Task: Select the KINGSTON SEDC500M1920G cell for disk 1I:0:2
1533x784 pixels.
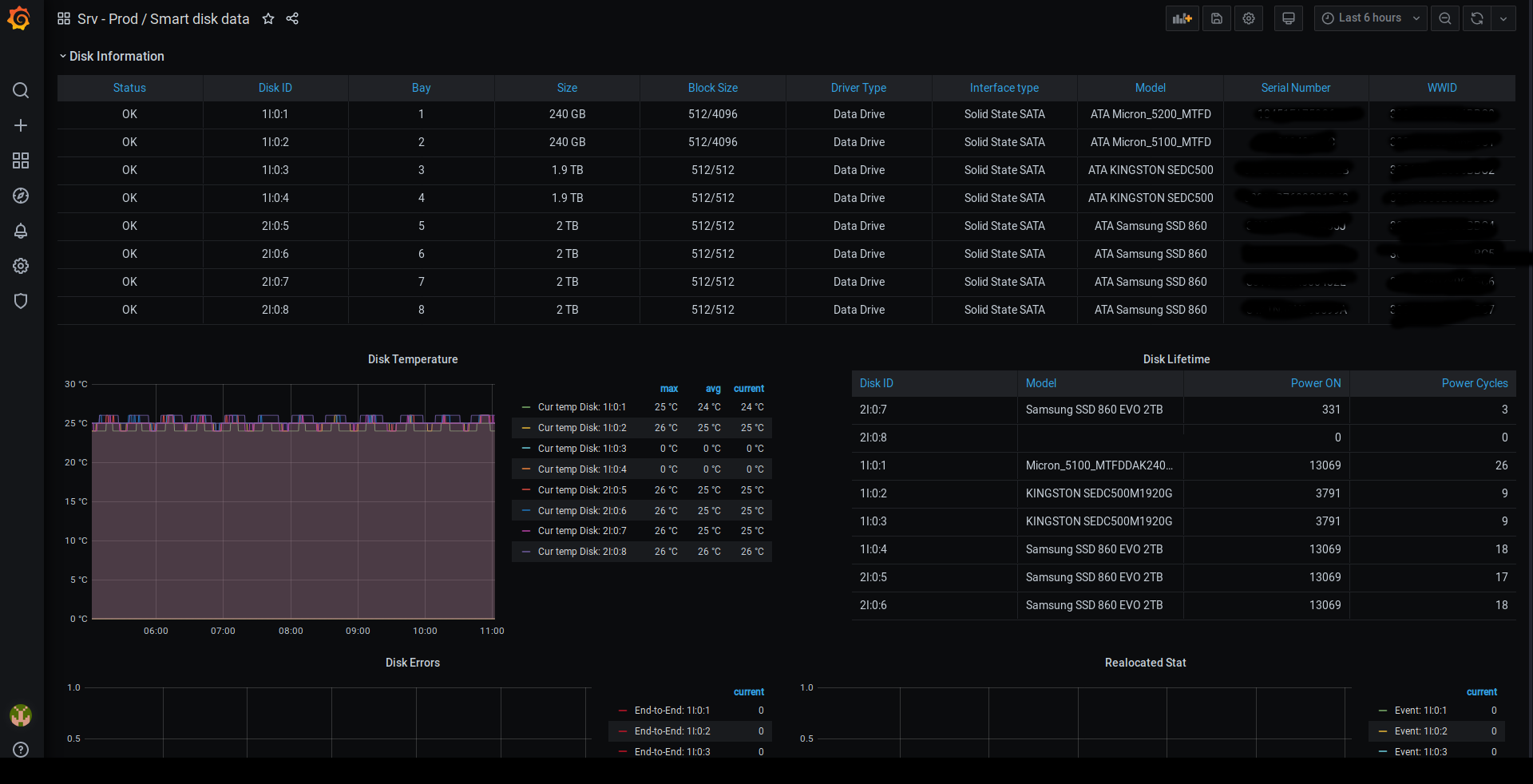Action: pos(1099,493)
